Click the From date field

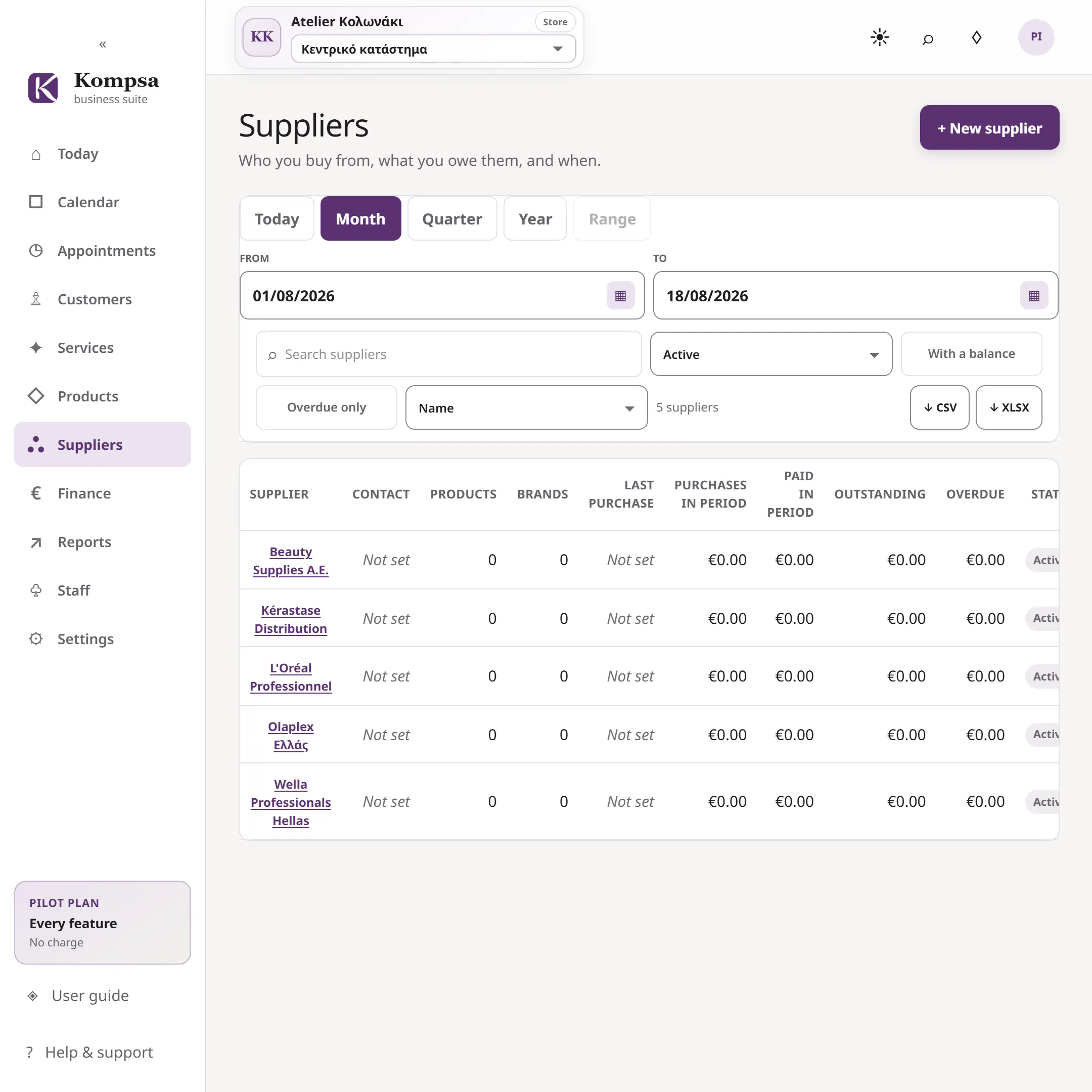pyautogui.click(x=442, y=296)
